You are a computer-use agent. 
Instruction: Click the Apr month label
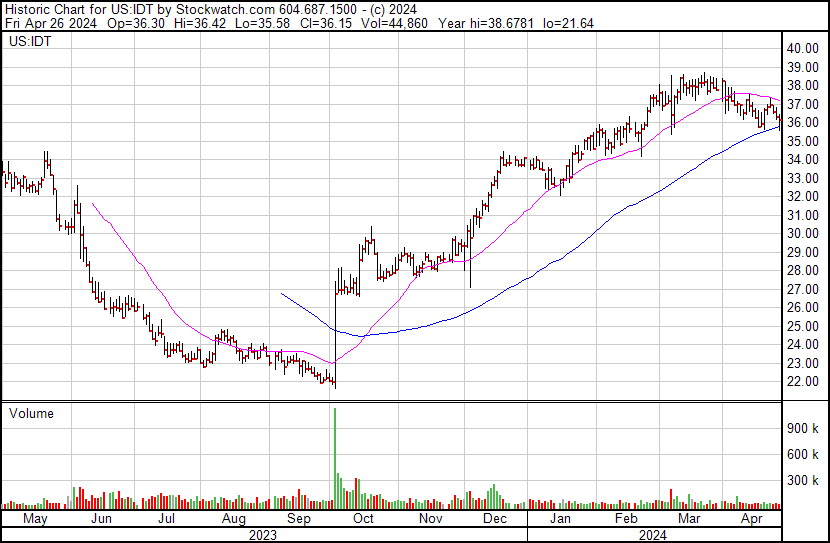[x=752, y=519]
